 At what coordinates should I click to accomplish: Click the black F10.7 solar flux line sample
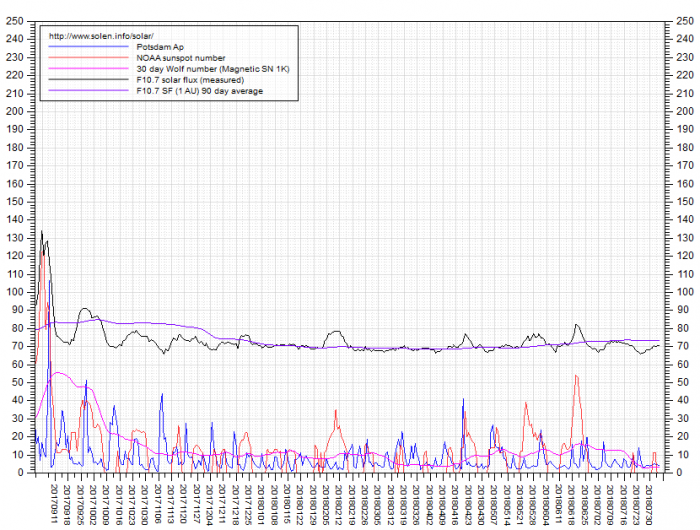tap(88, 80)
